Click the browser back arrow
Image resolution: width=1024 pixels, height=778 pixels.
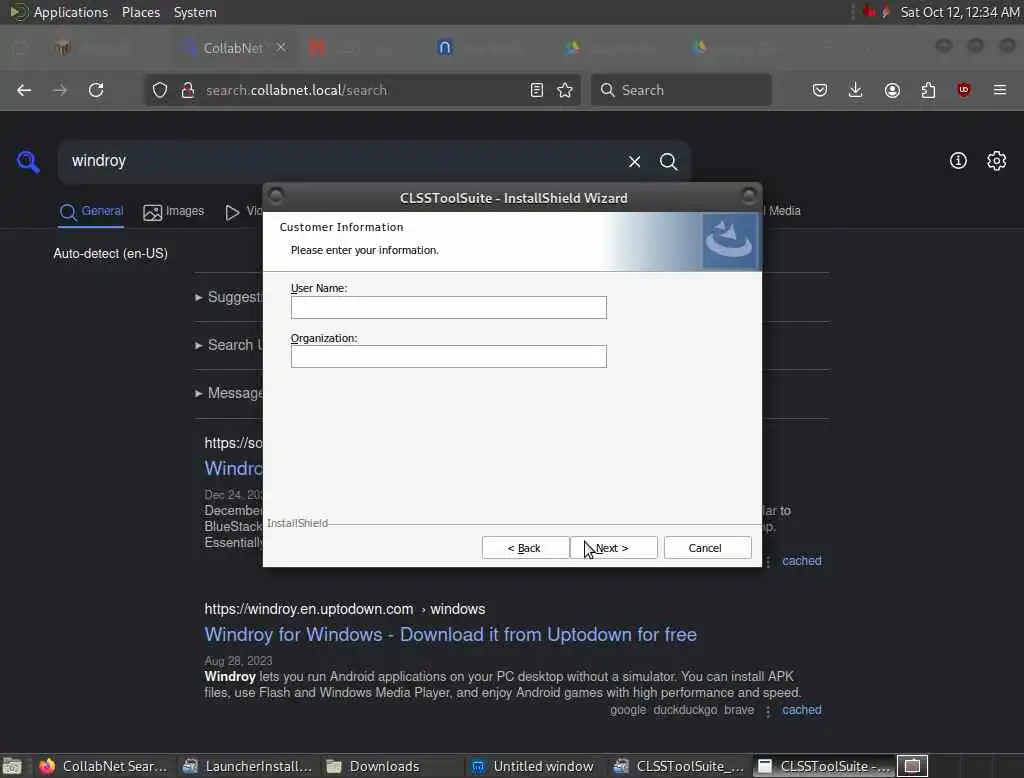tap(24, 90)
